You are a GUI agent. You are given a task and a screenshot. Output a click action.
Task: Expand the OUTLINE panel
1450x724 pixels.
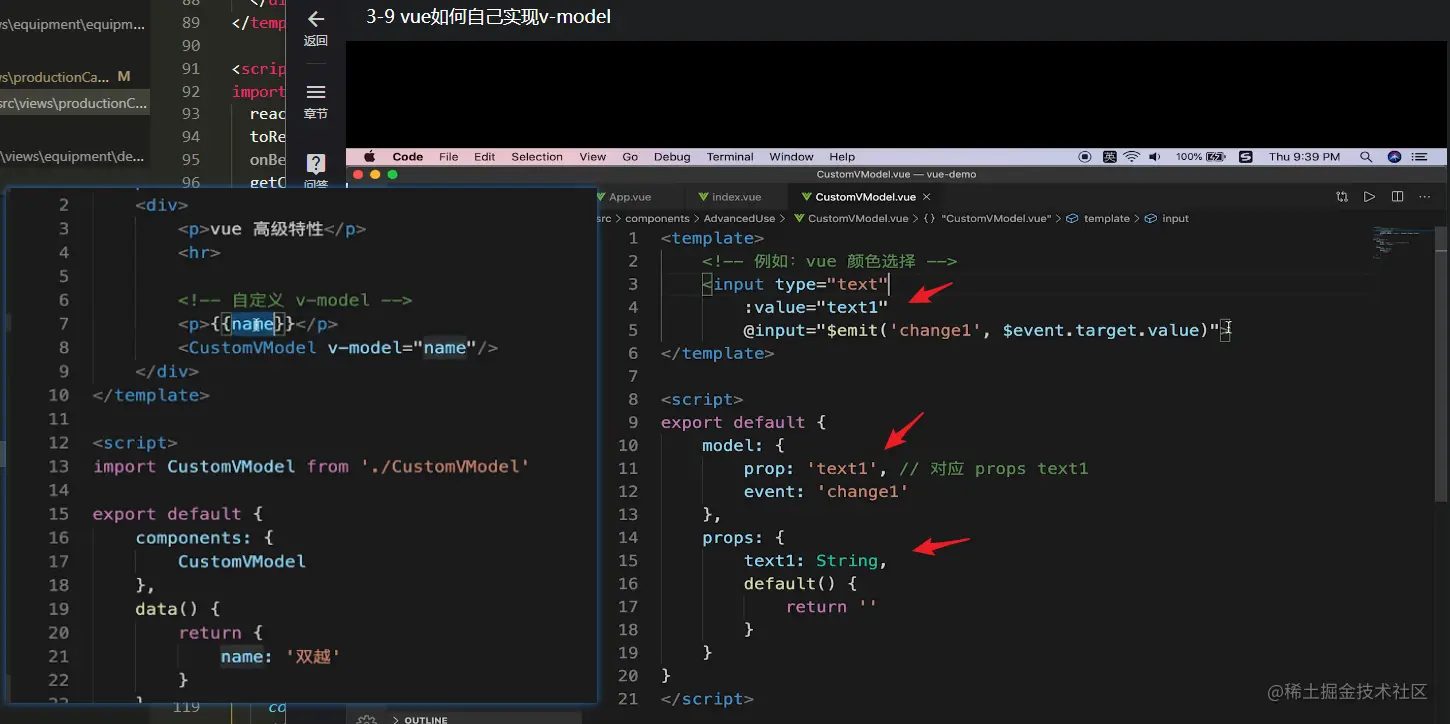coord(420,719)
